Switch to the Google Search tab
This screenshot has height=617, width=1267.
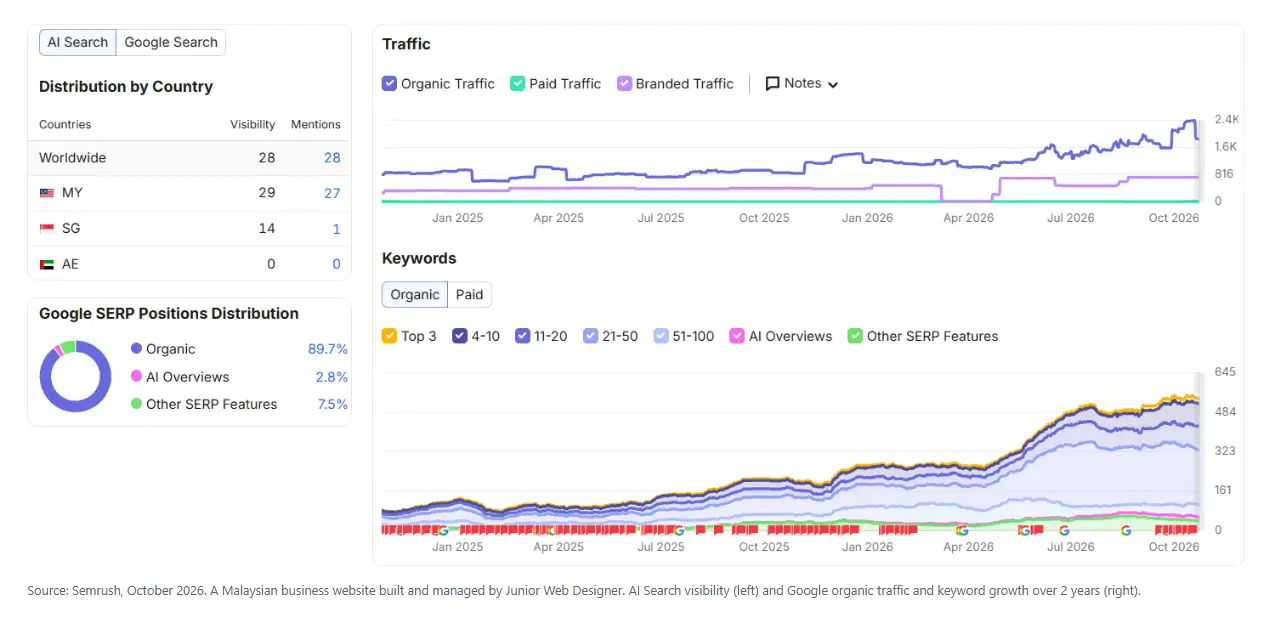click(171, 42)
